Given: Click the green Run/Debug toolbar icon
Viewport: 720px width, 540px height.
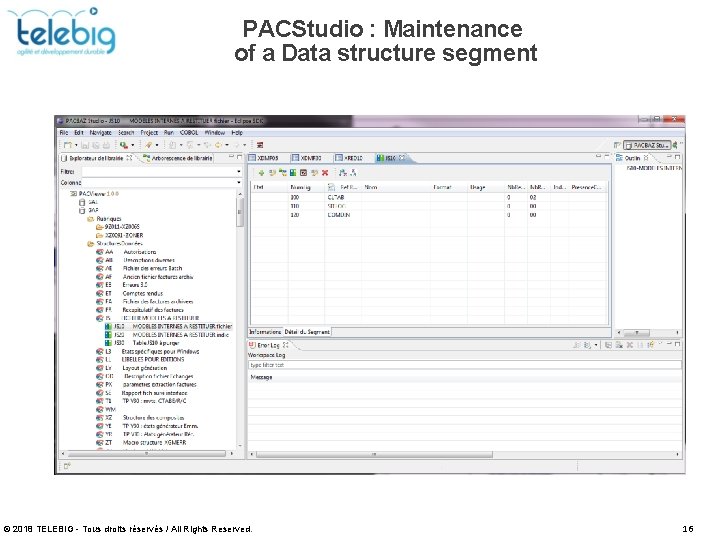Looking at the screenshot, I should coord(124,145).
